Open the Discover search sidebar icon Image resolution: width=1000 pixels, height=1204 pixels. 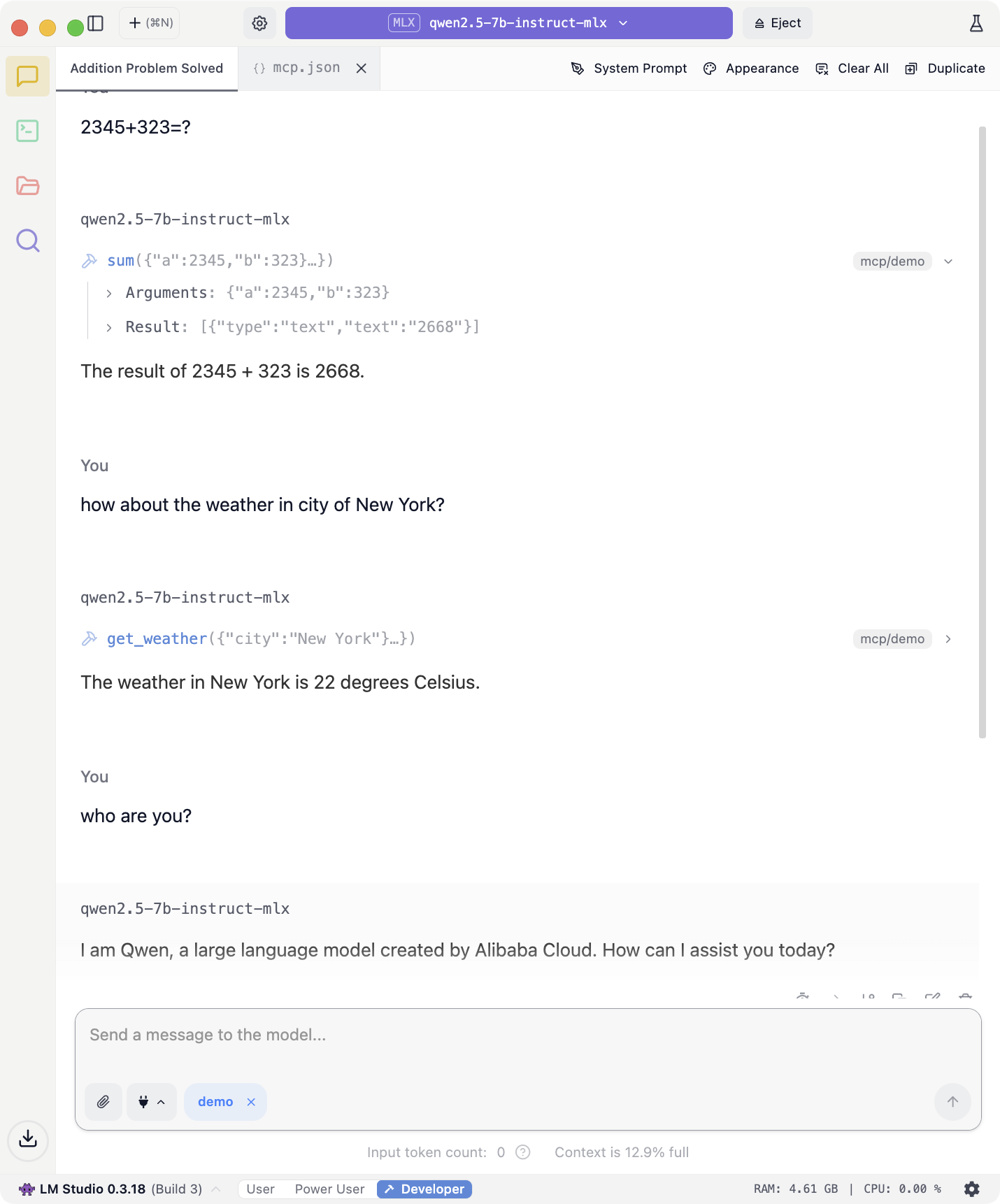(27, 241)
